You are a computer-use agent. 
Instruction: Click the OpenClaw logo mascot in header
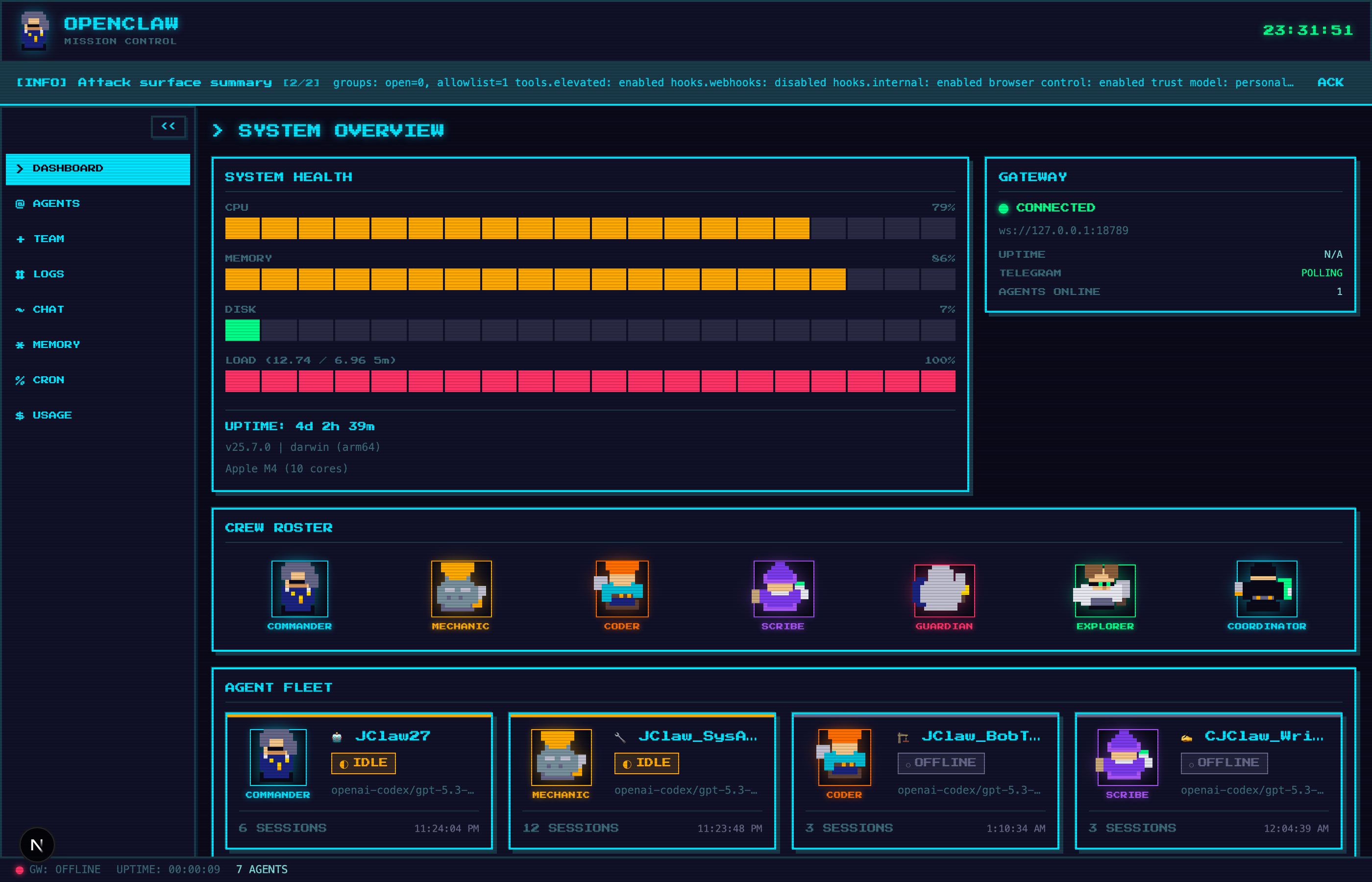tap(34, 30)
